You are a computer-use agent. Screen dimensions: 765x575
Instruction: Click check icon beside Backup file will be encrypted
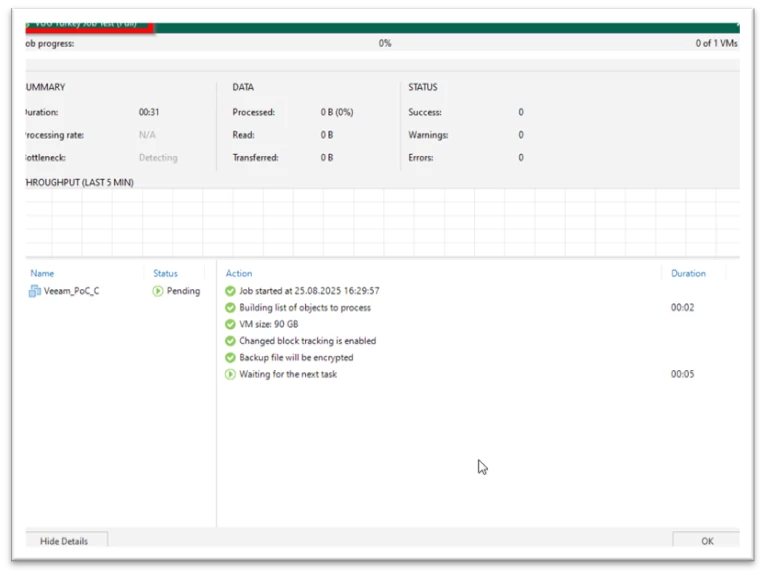coord(230,357)
